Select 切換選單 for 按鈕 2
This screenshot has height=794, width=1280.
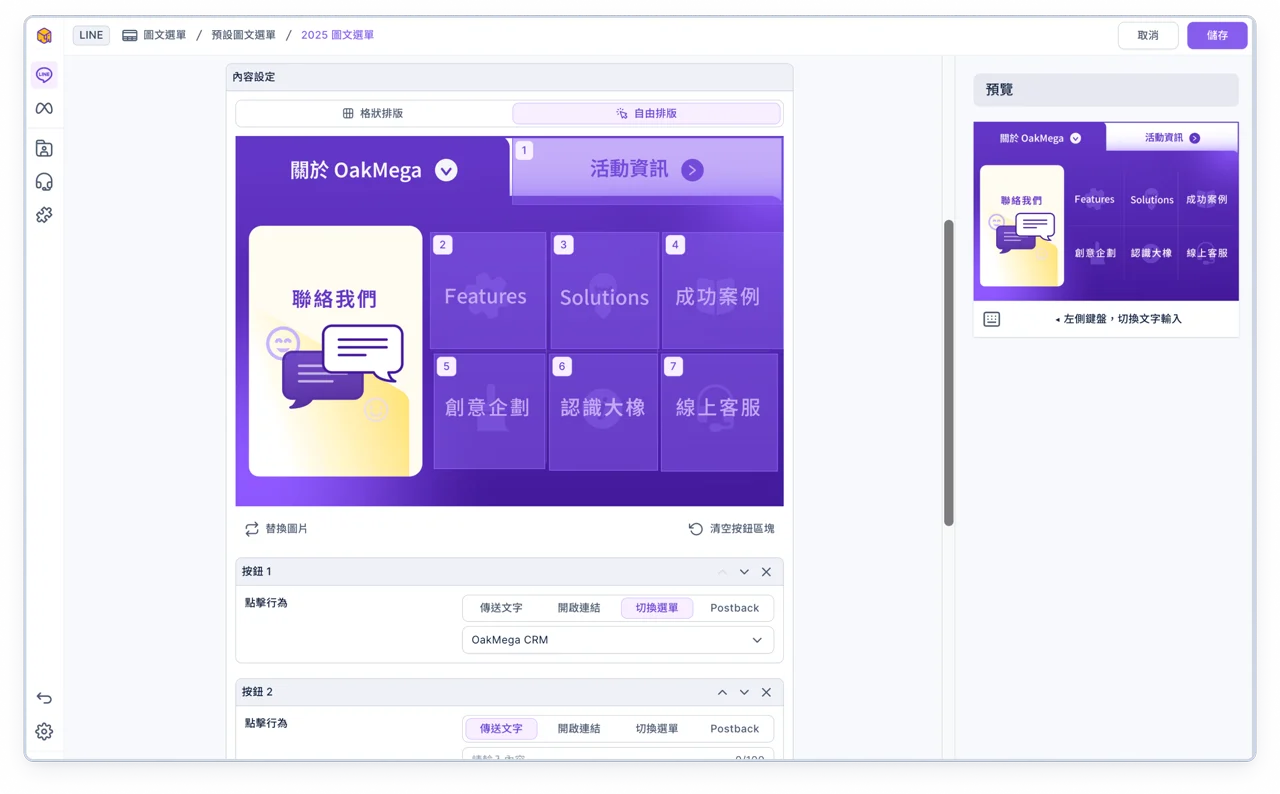coord(657,729)
